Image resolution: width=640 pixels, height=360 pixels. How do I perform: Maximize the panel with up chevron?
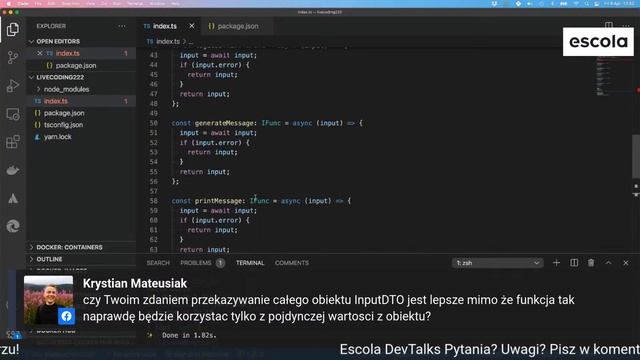pyautogui.click(x=609, y=263)
